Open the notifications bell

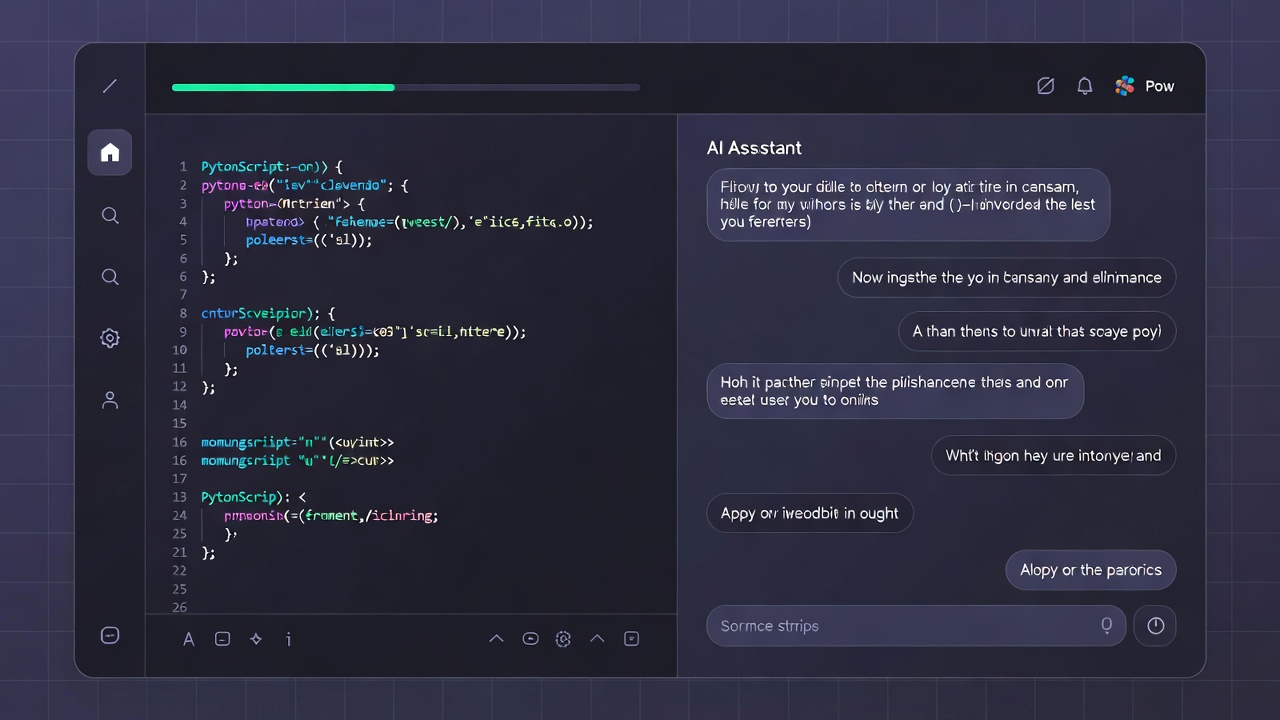pos(1085,86)
